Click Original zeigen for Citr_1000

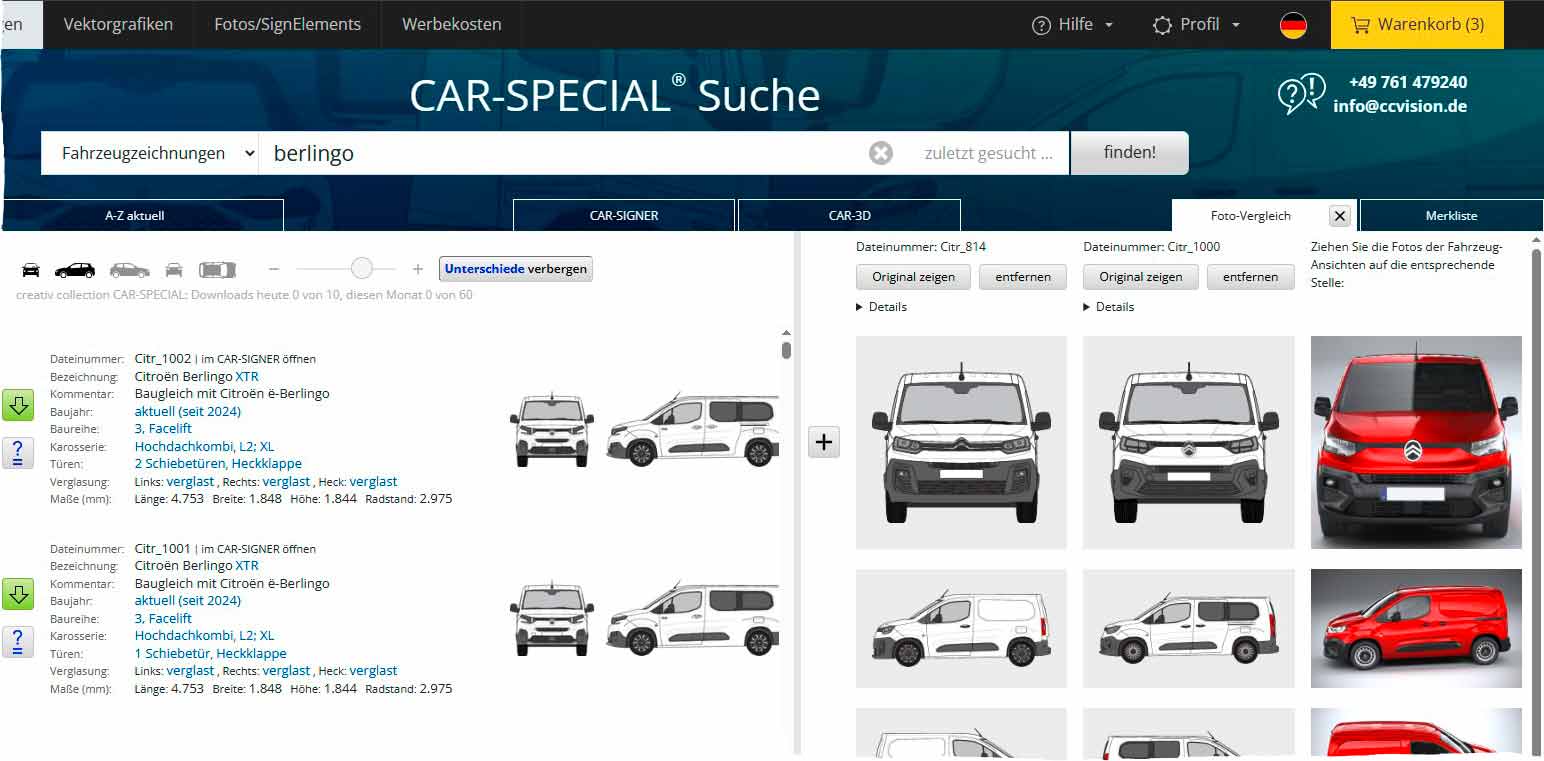coord(1141,277)
